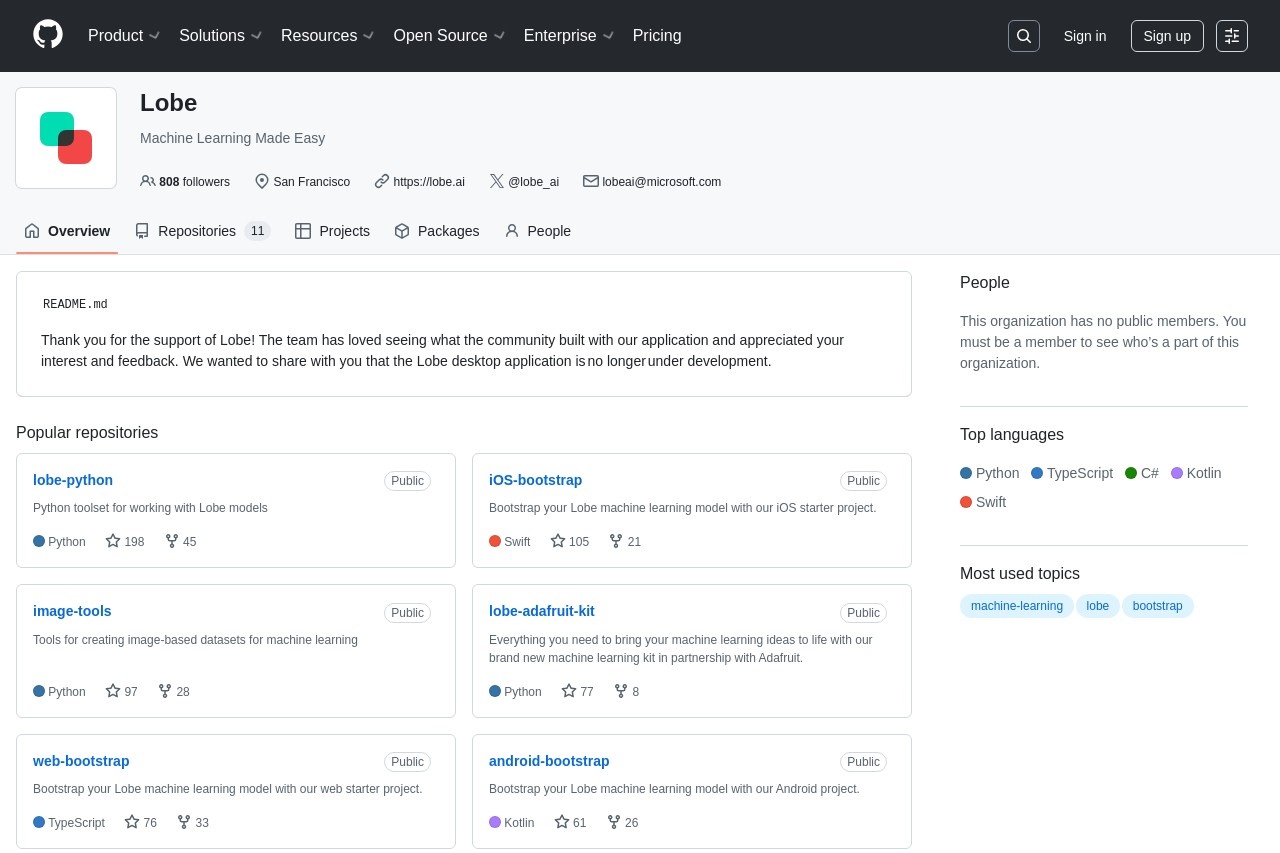Open the search magnifier icon button
1280x853 pixels.
point(1023,36)
